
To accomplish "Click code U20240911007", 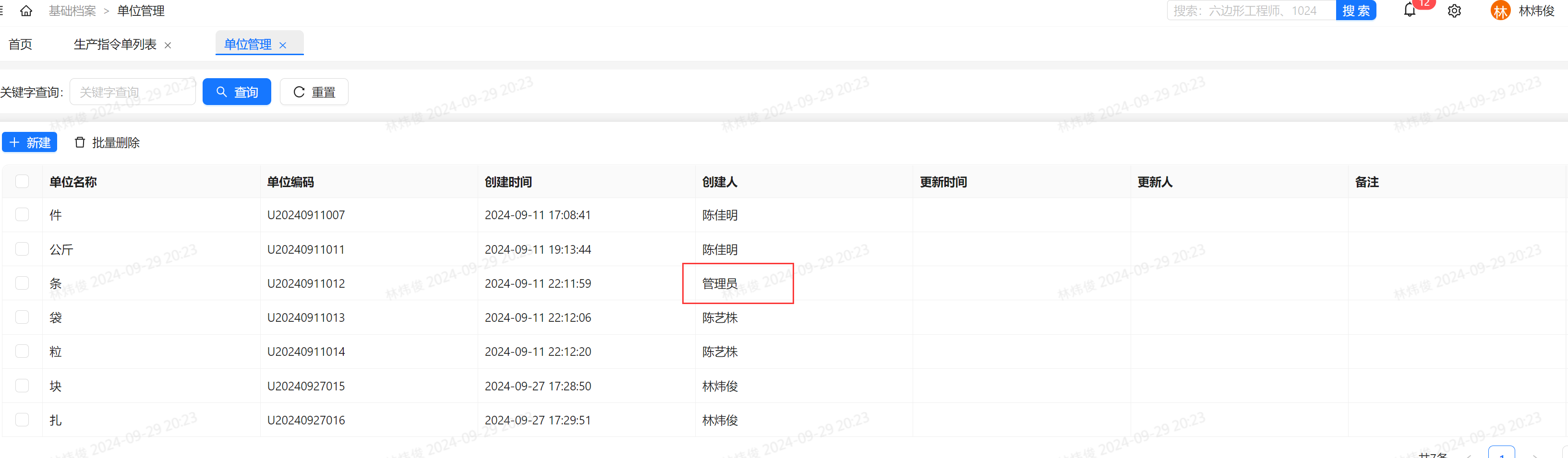I will 306,215.
